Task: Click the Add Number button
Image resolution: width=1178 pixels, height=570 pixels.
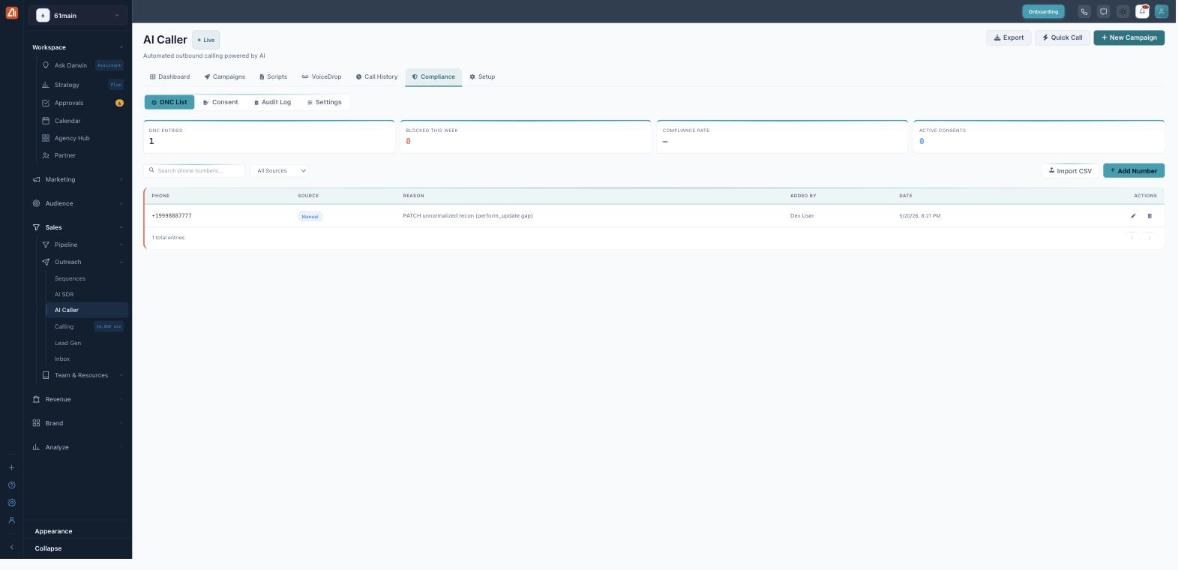Action: (1134, 171)
